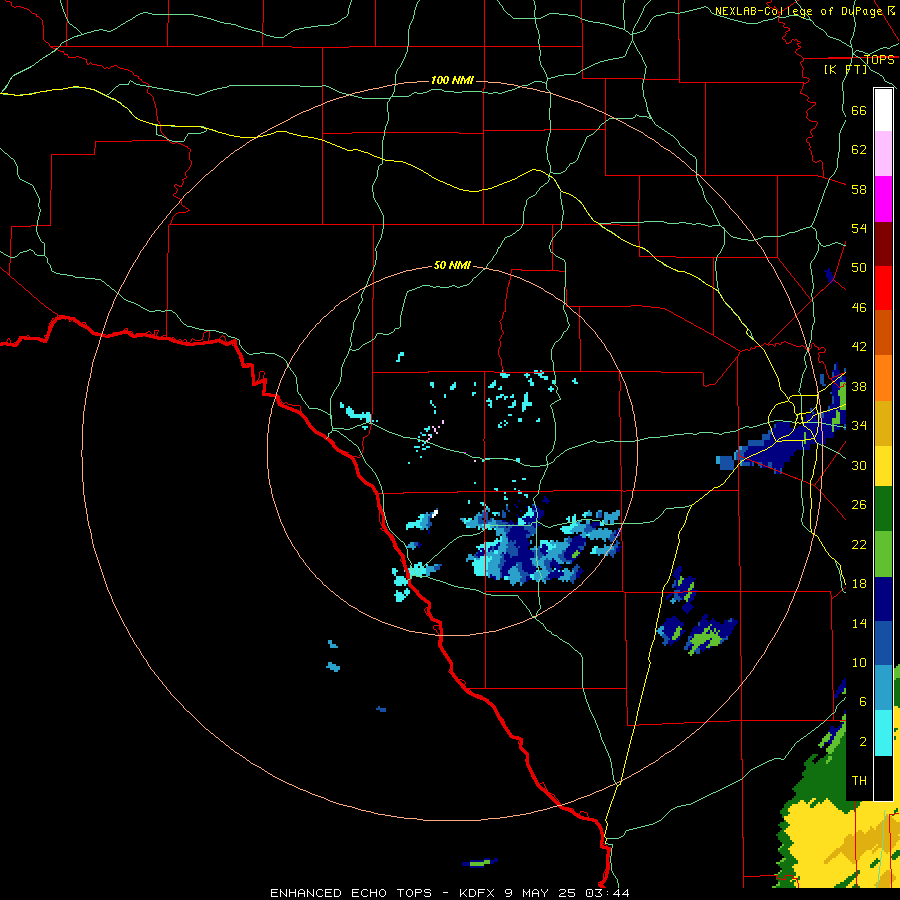
Task: Click the 50 legend value
Action: tap(859, 267)
